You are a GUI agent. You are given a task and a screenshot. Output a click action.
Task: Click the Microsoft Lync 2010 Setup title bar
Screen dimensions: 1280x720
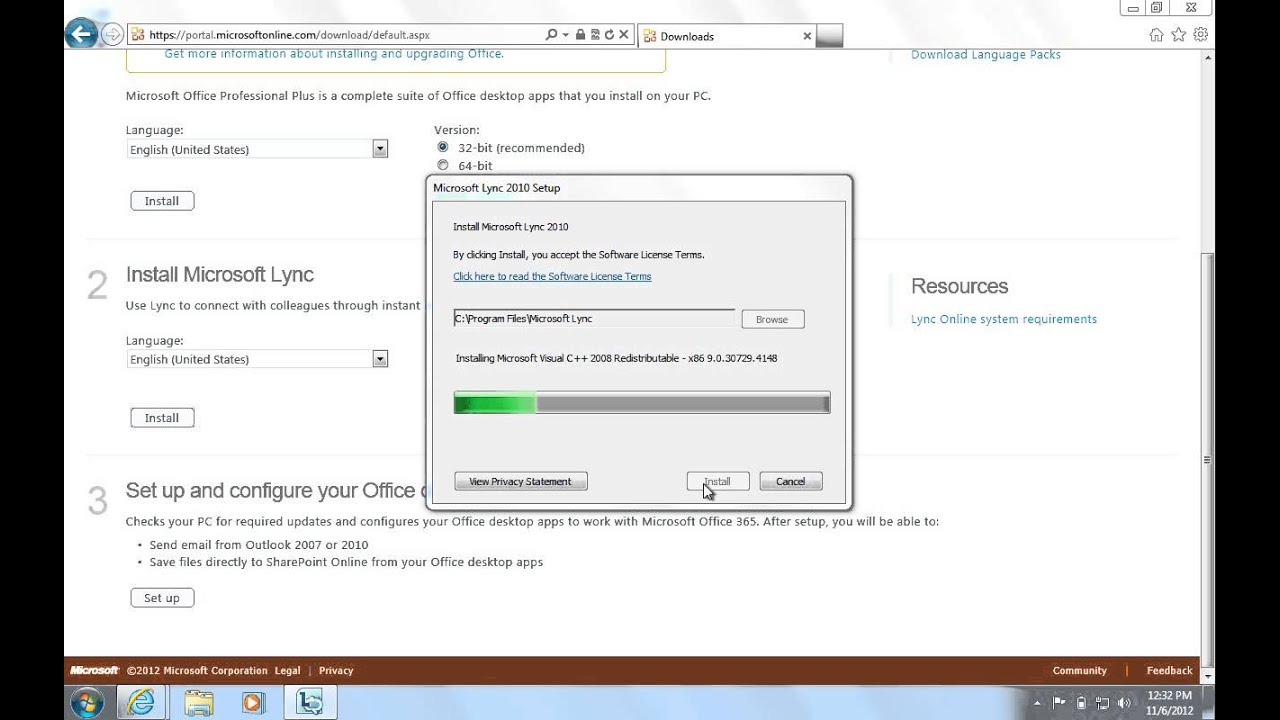(x=640, y=188)
